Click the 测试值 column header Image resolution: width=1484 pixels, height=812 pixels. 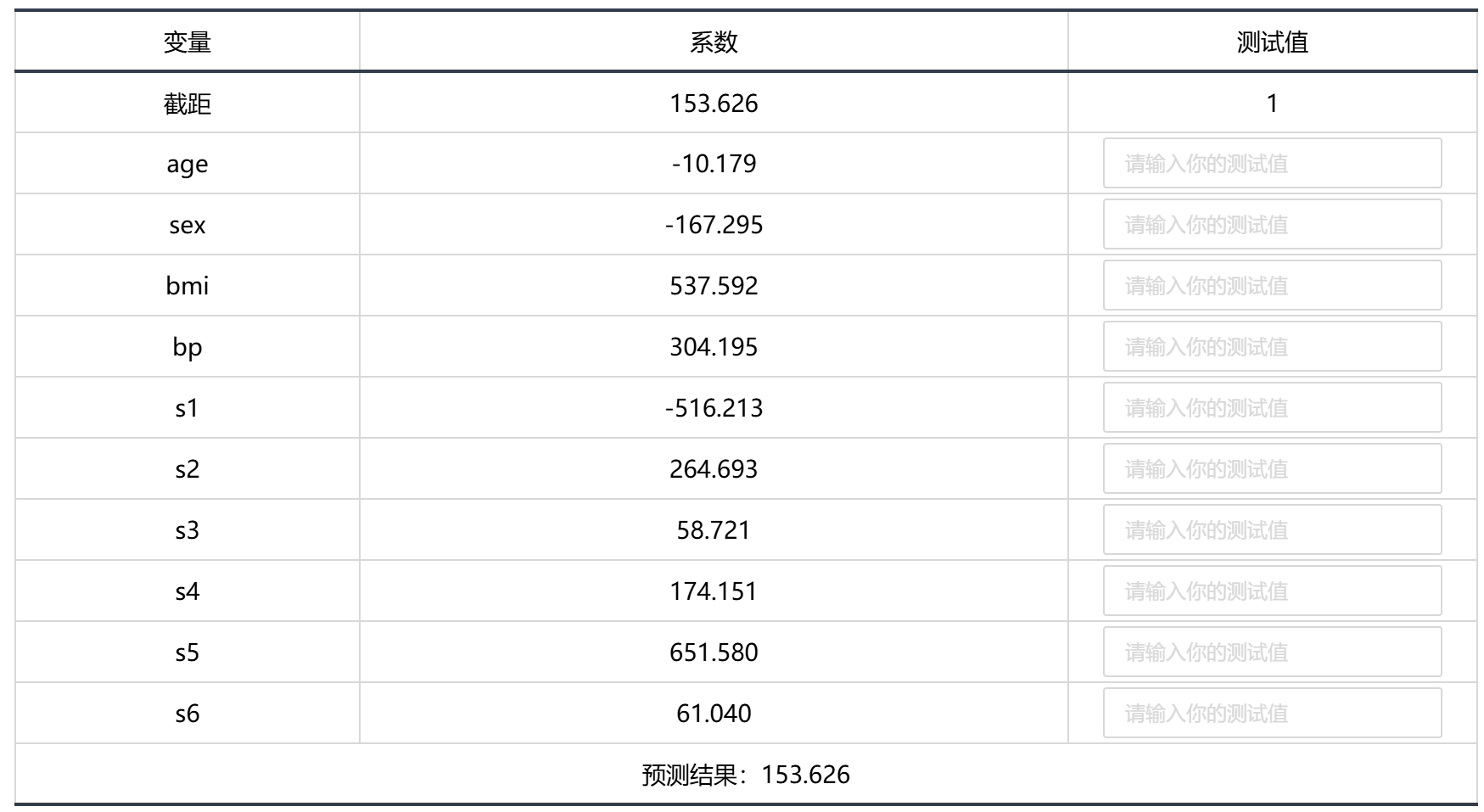[x=1272, y=42]
